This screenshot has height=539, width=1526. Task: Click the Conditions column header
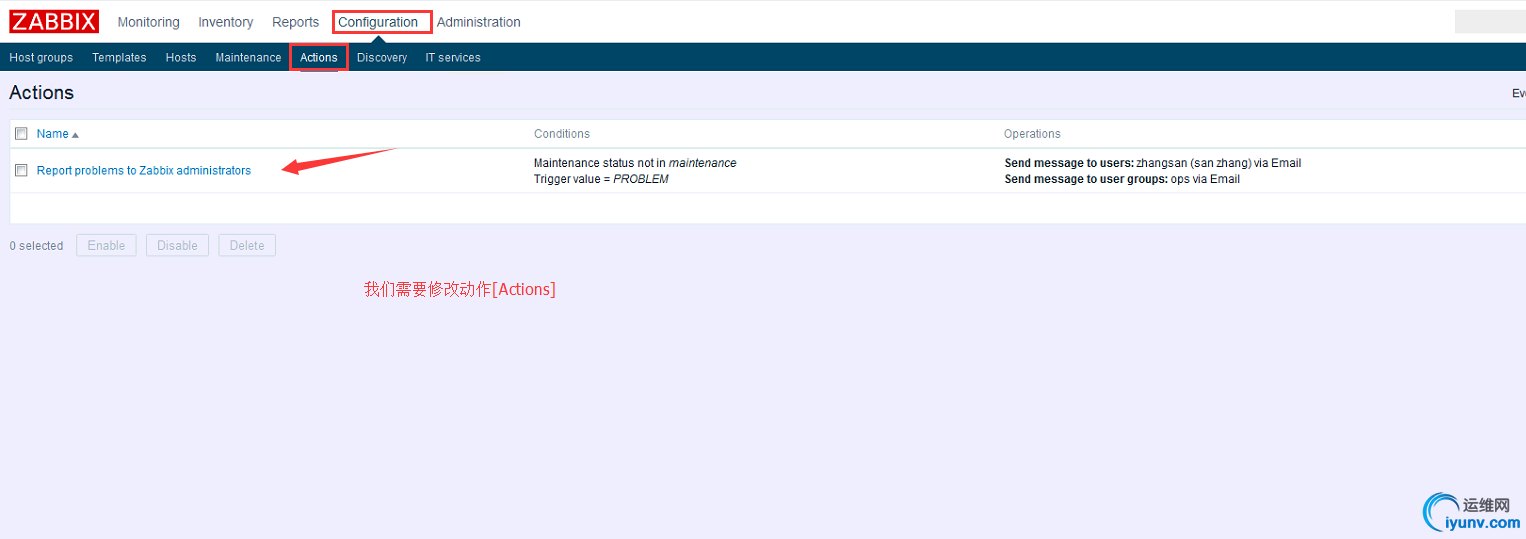pos(562,134)
